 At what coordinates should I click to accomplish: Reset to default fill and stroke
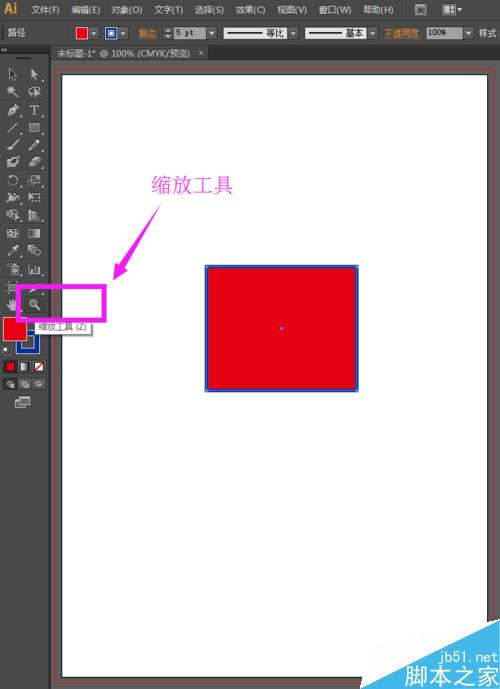tap(6, 350)
